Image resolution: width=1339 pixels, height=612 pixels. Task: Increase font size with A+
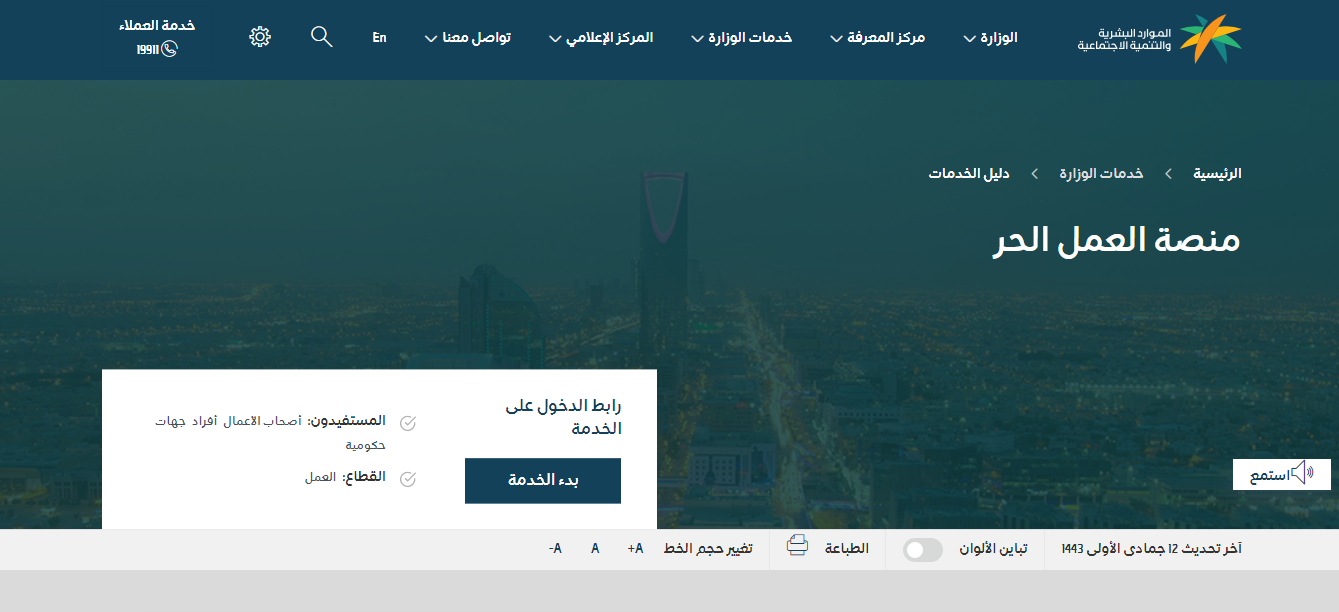click(x=636, y=549)
